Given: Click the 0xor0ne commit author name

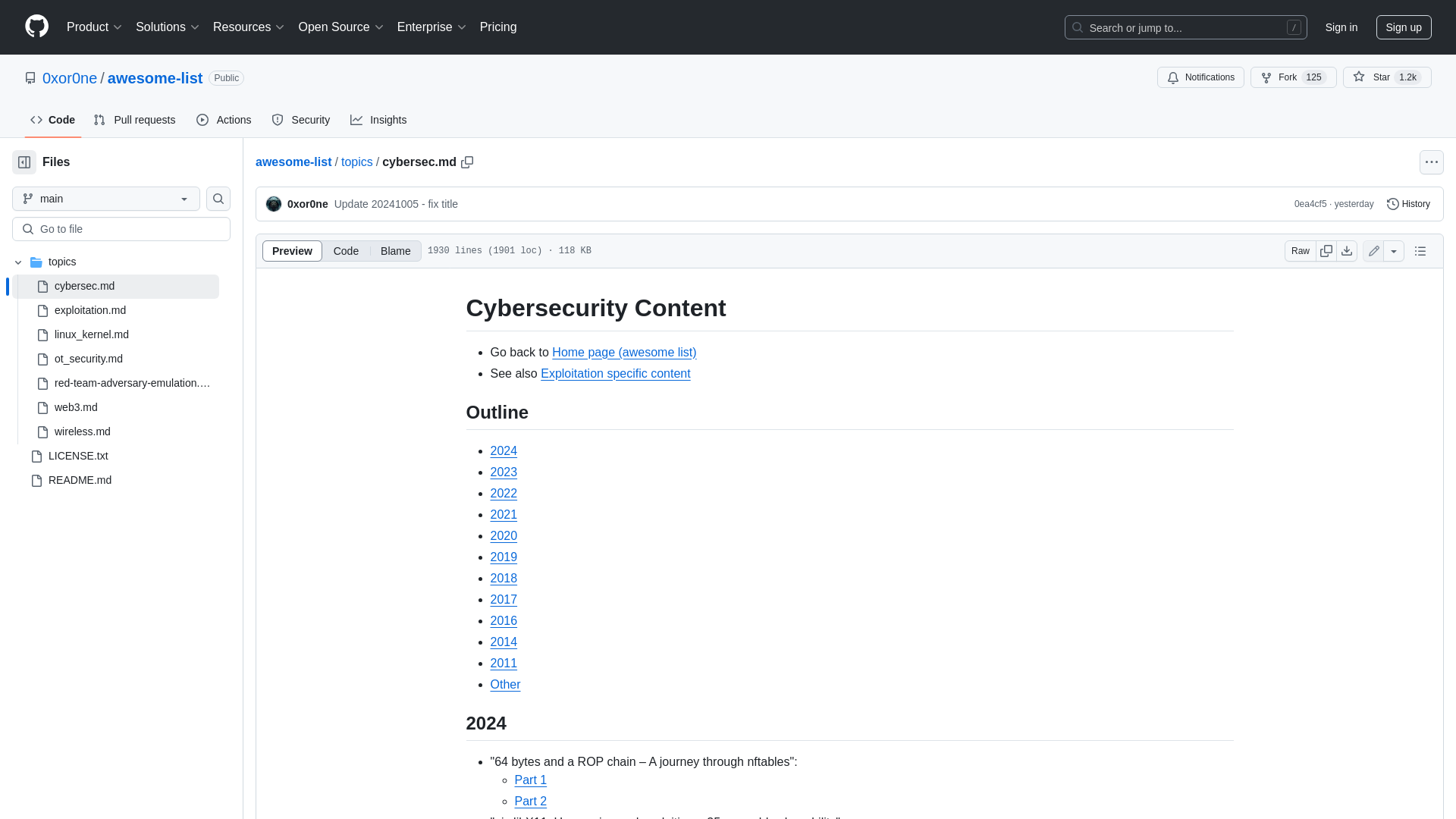Looking at the screenshot, I should (307, 204).
